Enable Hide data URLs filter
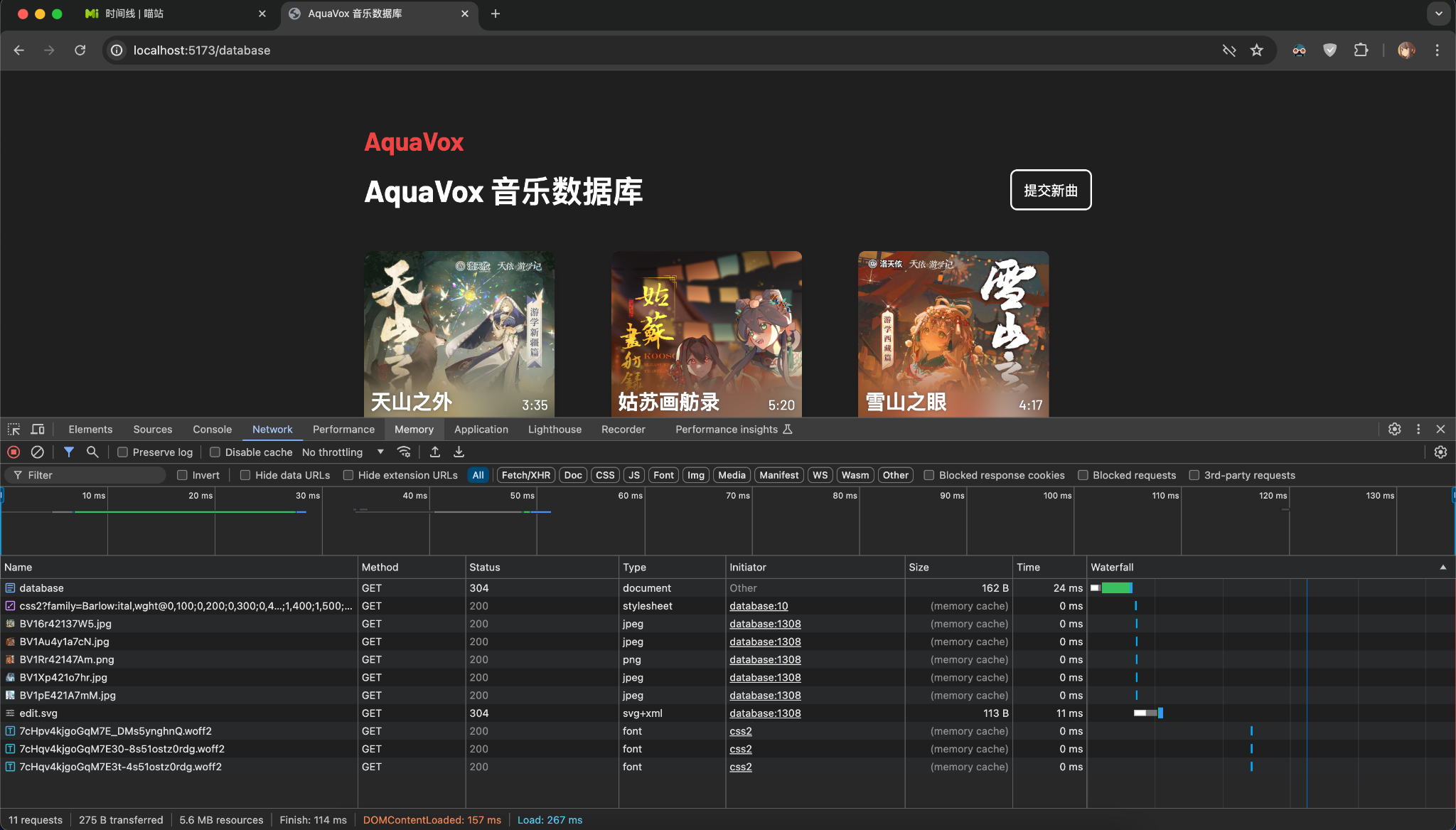Viewport: 1456px width, 830px height. 245,474
